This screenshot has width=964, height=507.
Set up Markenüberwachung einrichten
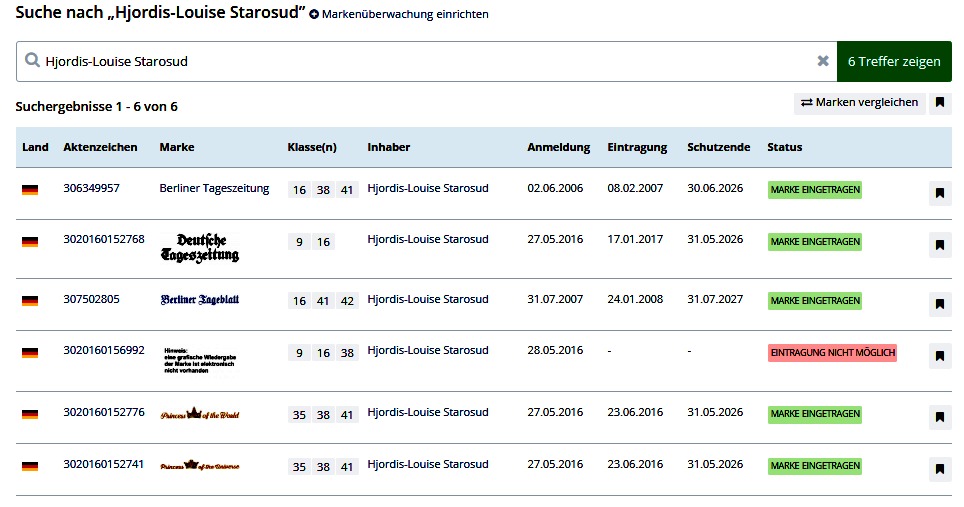point(399,15)
